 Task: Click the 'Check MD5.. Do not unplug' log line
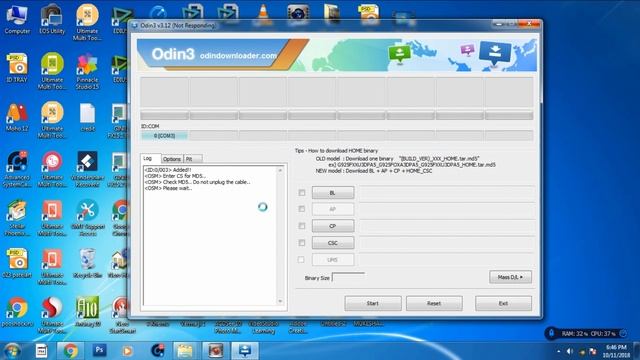[198, 182]
